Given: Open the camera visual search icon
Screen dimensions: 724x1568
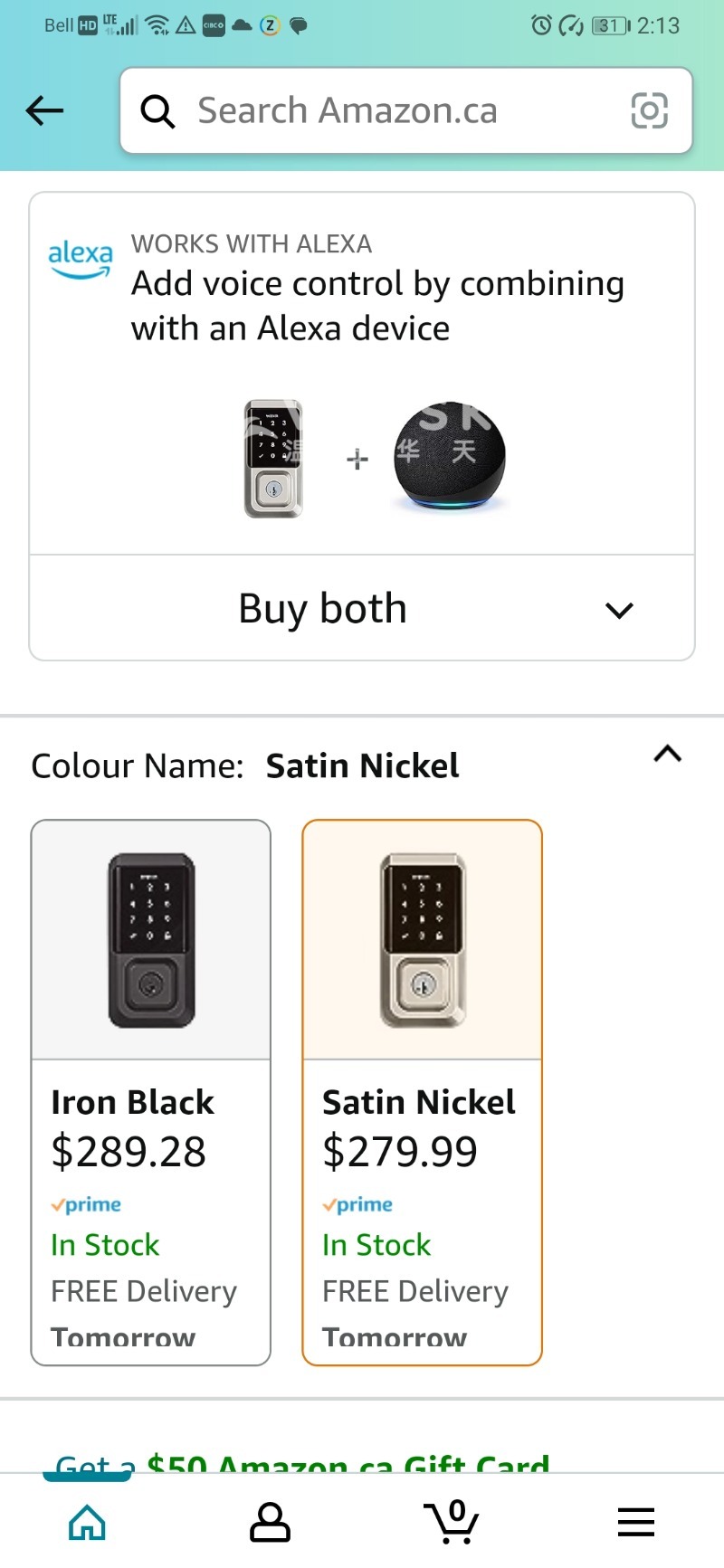Looking at the screenshot, I should pyautogui.click(x=650, y=110).
